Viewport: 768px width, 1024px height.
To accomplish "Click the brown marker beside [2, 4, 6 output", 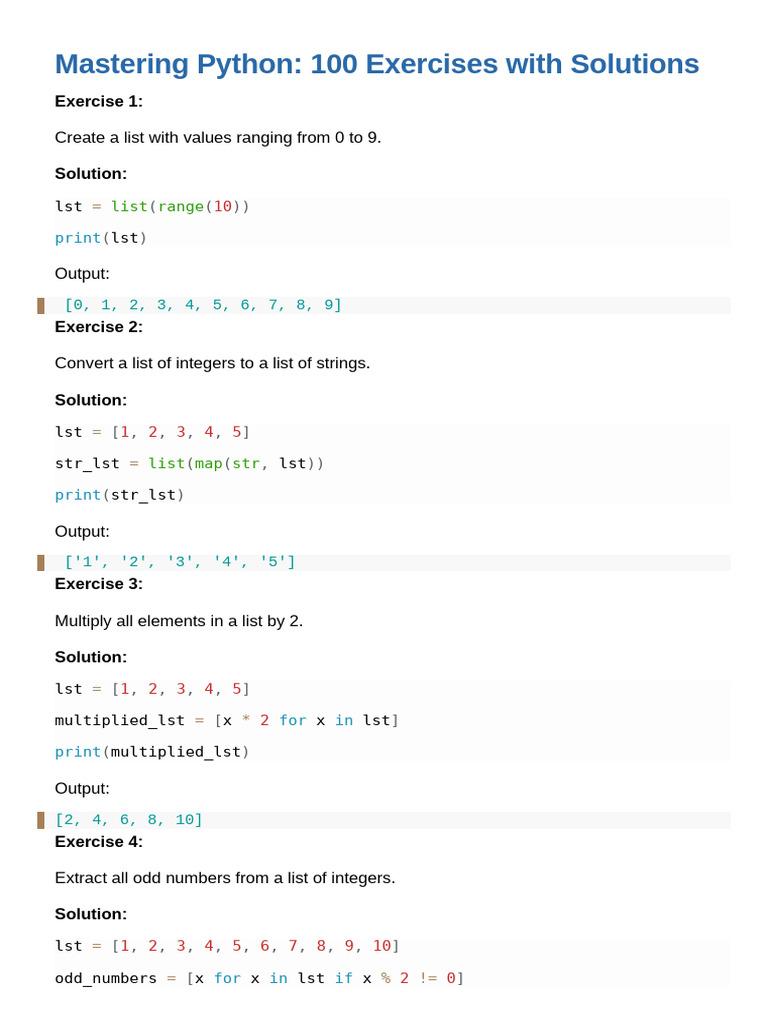I will [x=40, y=820].
